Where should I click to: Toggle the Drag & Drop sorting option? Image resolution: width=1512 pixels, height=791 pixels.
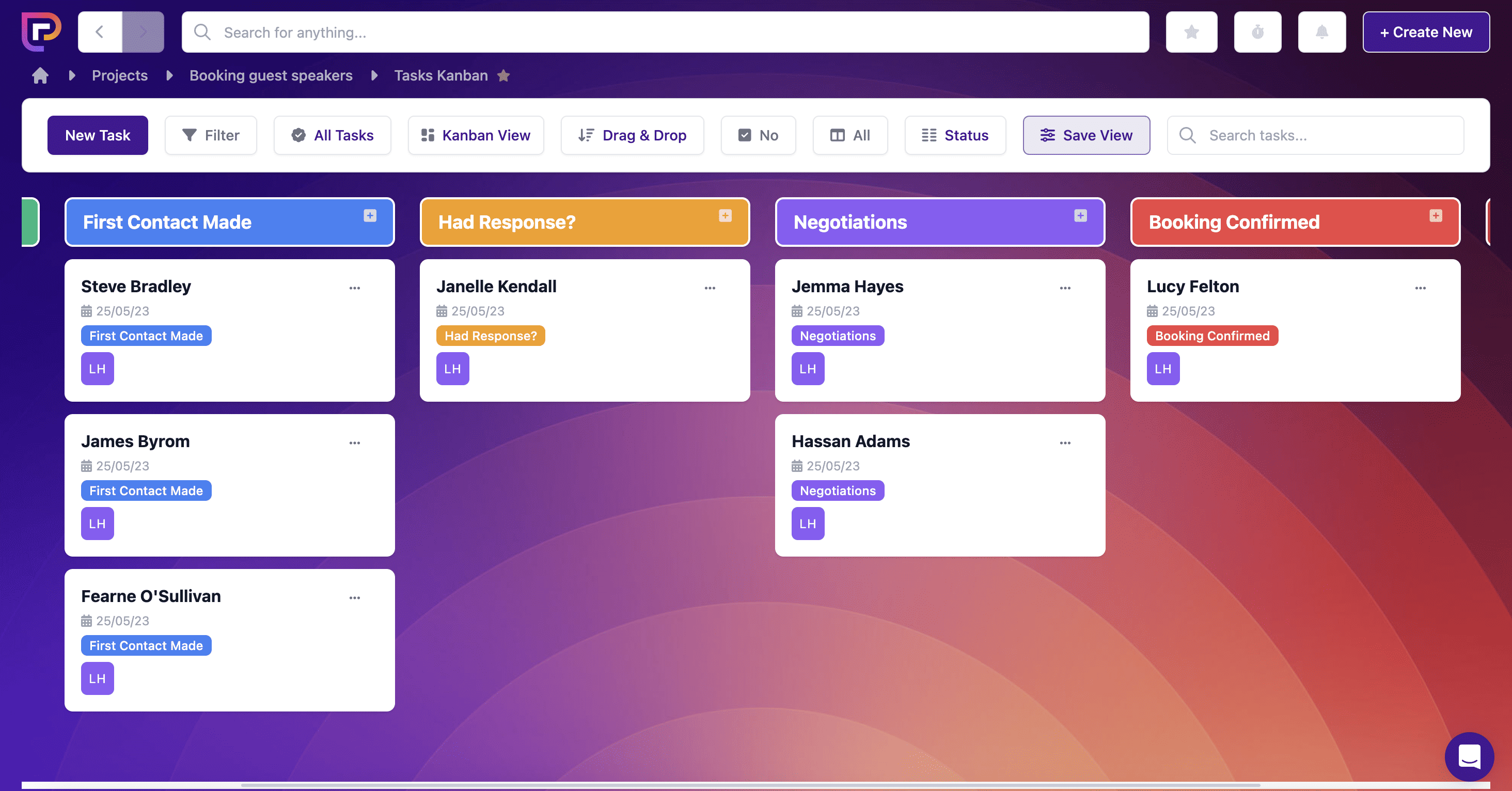(x=632, y=136)
